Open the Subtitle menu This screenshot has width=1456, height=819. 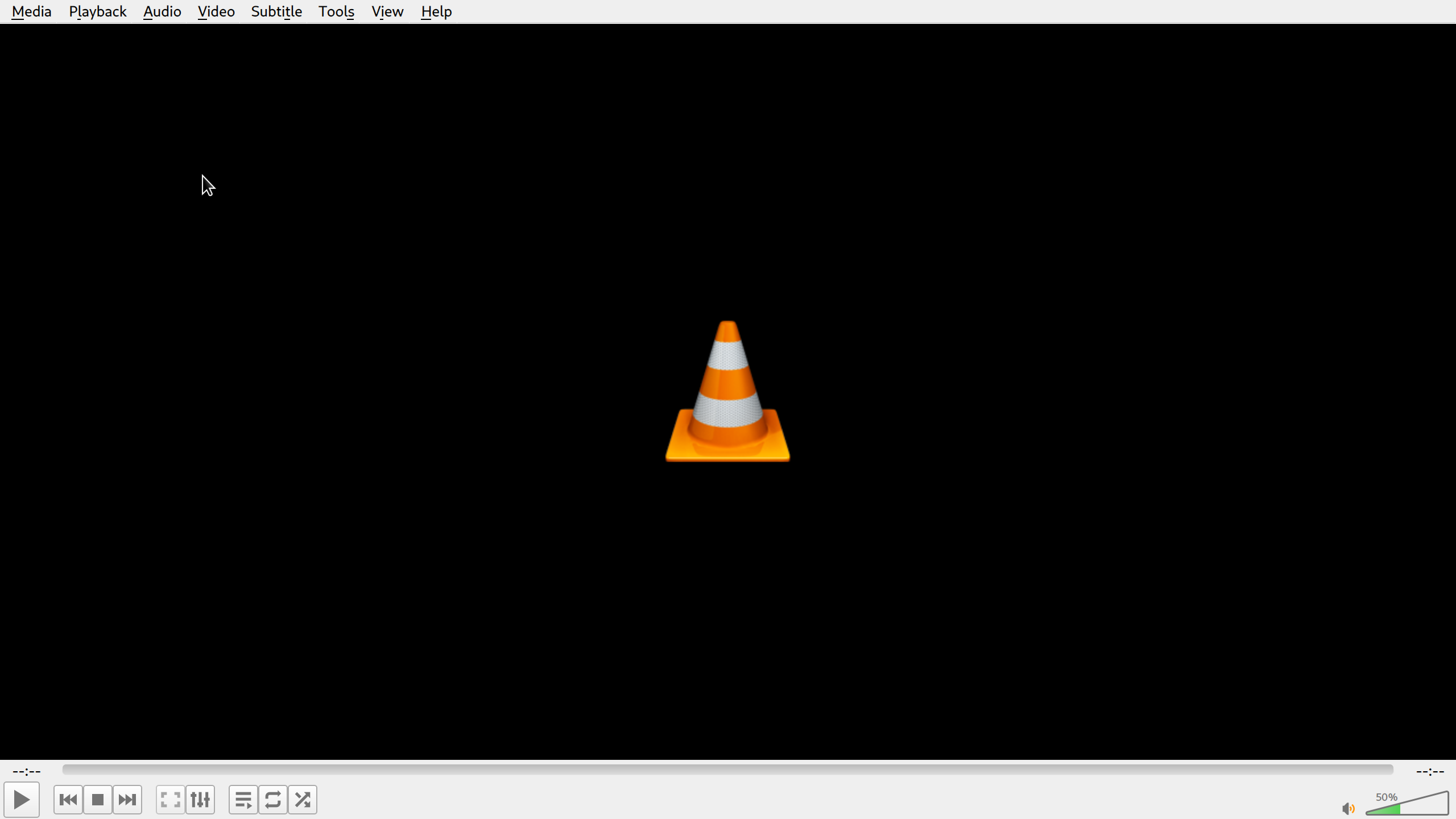(276, 11)
